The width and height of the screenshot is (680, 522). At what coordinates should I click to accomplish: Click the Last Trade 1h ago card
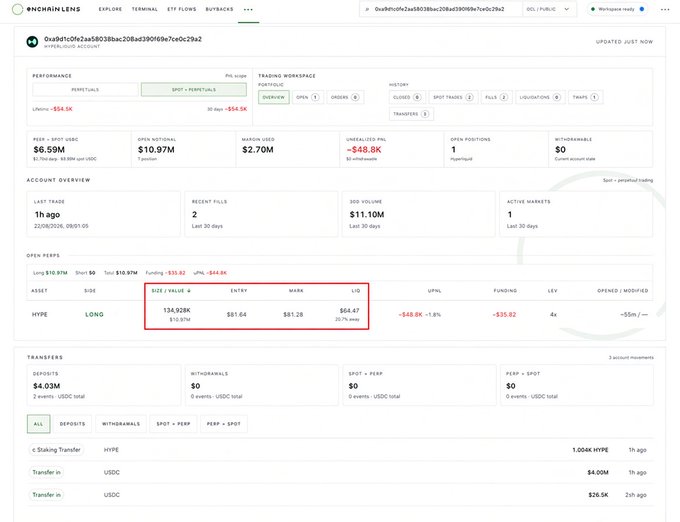click(104, 214)
